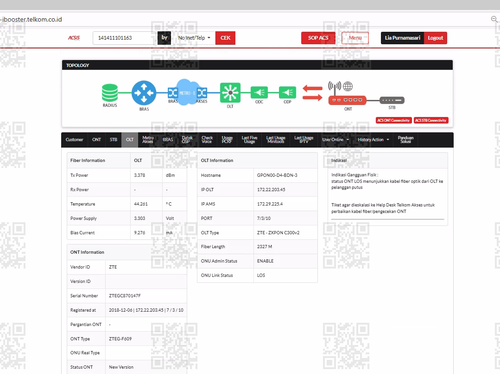Screen dimensions: 500x374
Task: Click the TOPOLOGY panel header
Action: click(x=257, y=65)
